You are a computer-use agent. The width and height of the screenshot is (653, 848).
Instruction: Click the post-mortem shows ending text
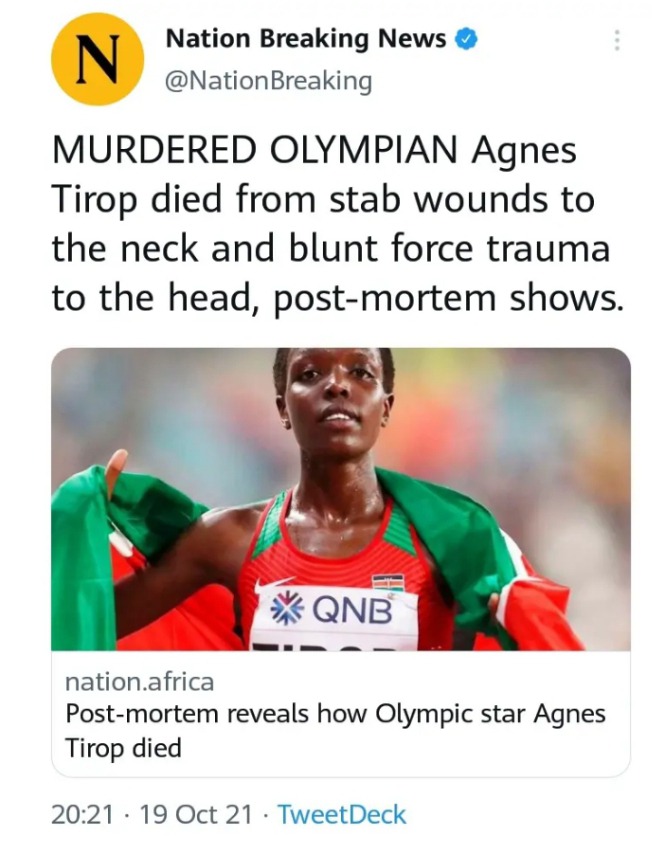point(446,298)
